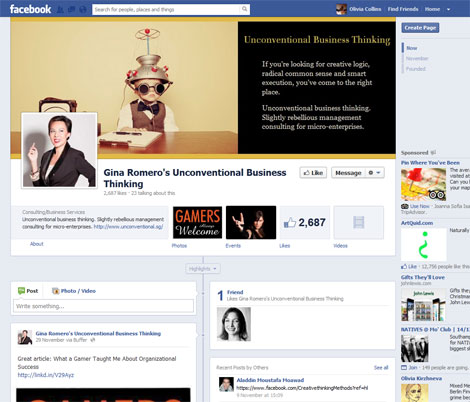
Task: Open 9 November post timestamp
Action: 260,395
